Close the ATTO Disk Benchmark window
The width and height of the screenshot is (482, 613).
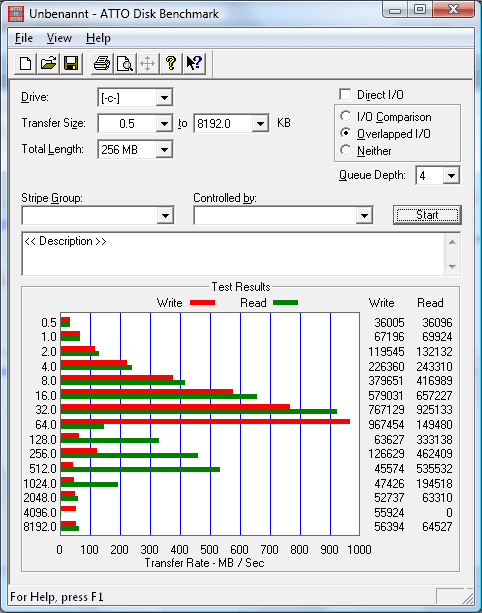[453, 9]
